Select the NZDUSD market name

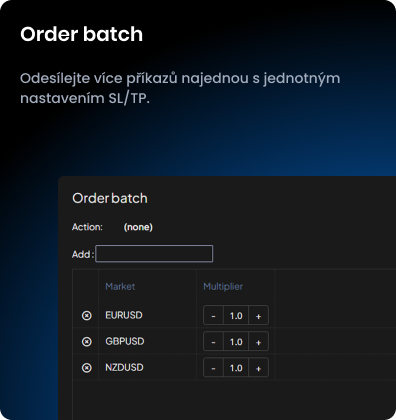pyautogui.click(x=124, y=367)
